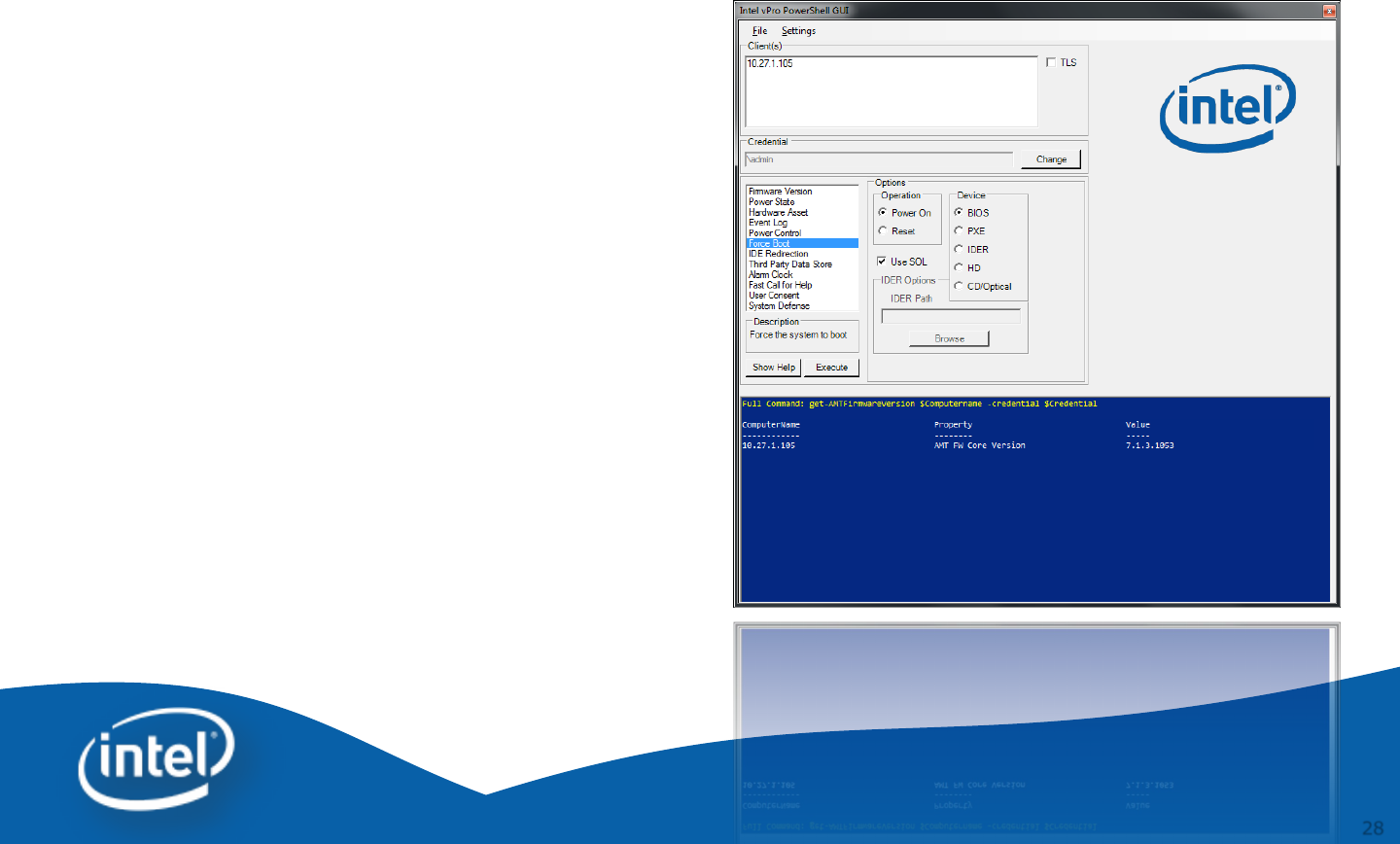The width and height of the screenshot is (1400, 844).
Task: Click the 10.27.1.105 entry in console output
Action: (x=768, y=445)
